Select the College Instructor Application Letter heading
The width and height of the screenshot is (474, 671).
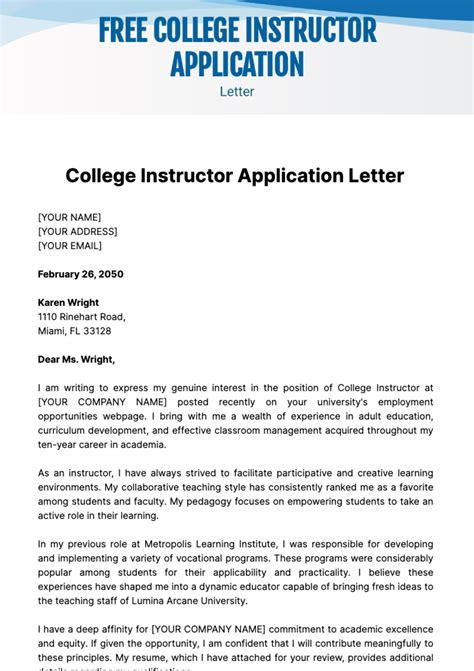(x=234, y=176)
